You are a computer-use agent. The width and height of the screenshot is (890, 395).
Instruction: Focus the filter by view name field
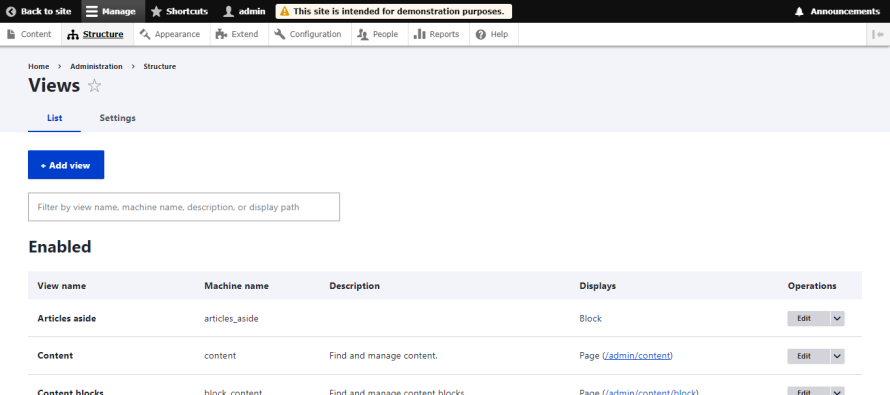(x=184, y=207)
